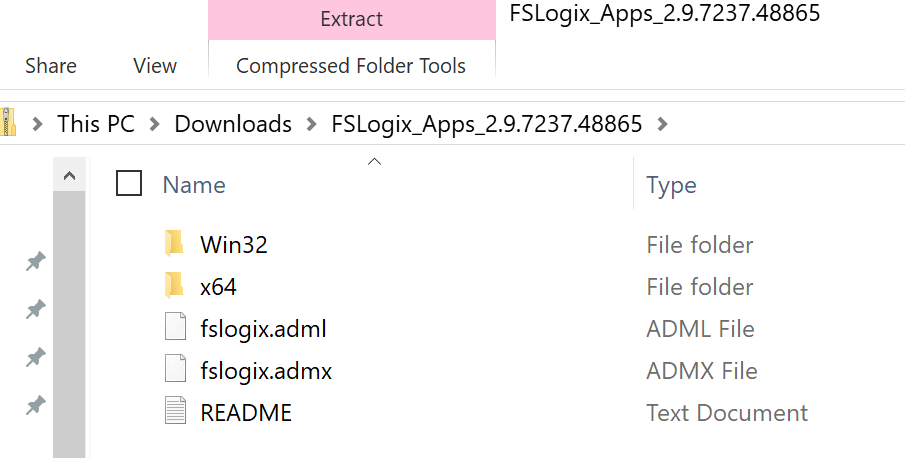Sort files by Type column header
The image size is (905, 458).
671,185
